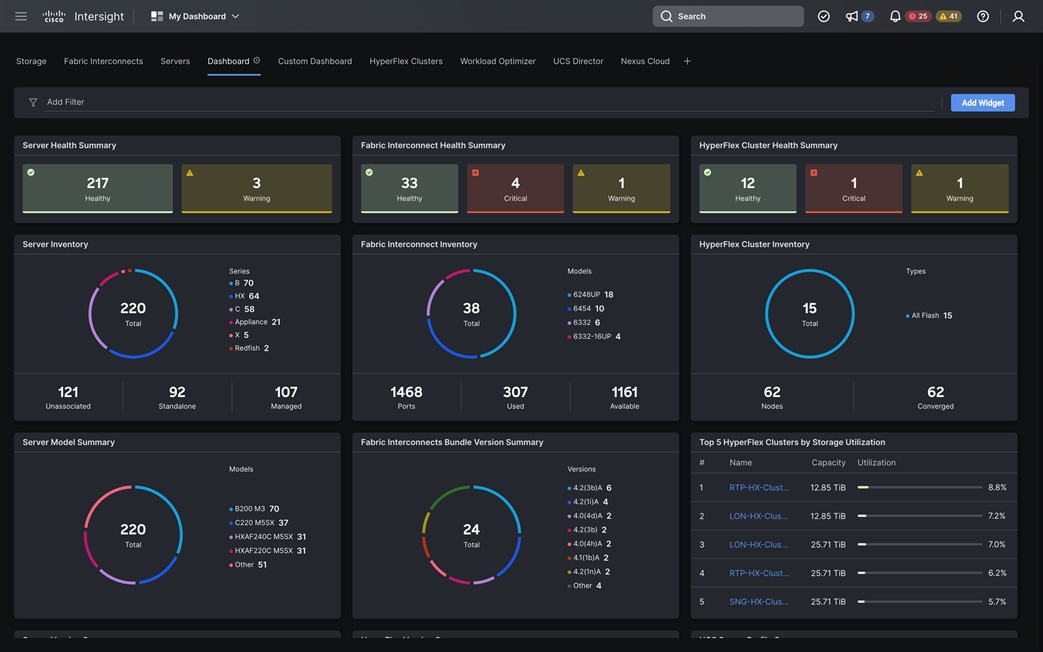Click the yellow 41 warning alarms badge

pyautogui.click(x=949, y=16)
